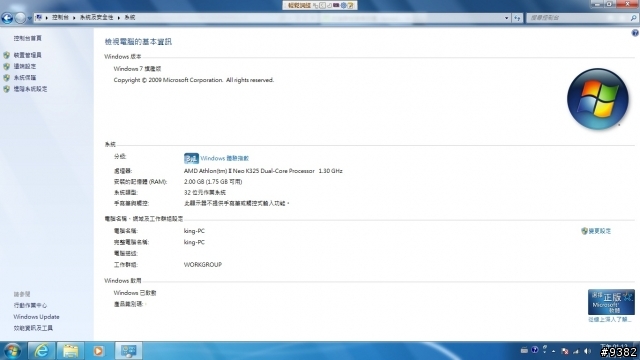Click the Windows 已啟動 activation status
The image size is (640, 360).
pyautogui.click(x=135, y=293)
